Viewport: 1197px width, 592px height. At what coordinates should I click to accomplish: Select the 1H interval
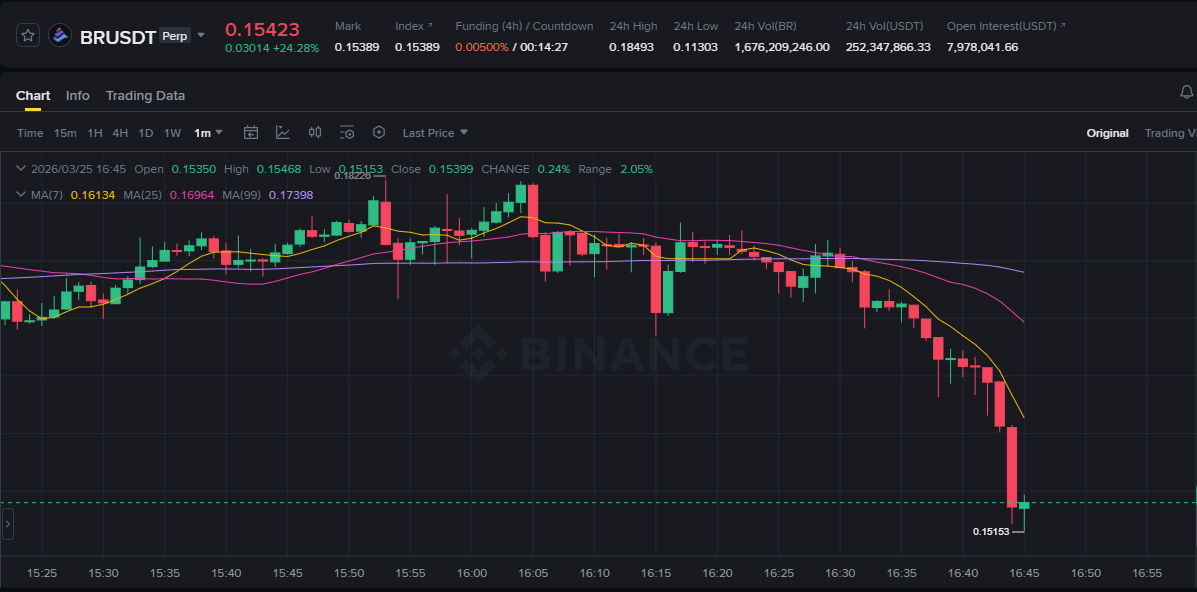tap(95, 133)
